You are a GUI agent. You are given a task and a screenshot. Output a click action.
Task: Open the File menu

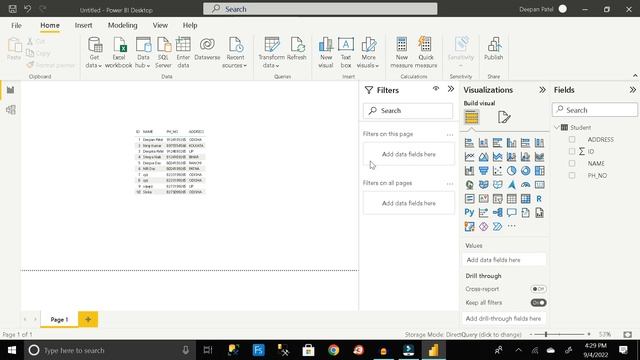click(16, 25)
